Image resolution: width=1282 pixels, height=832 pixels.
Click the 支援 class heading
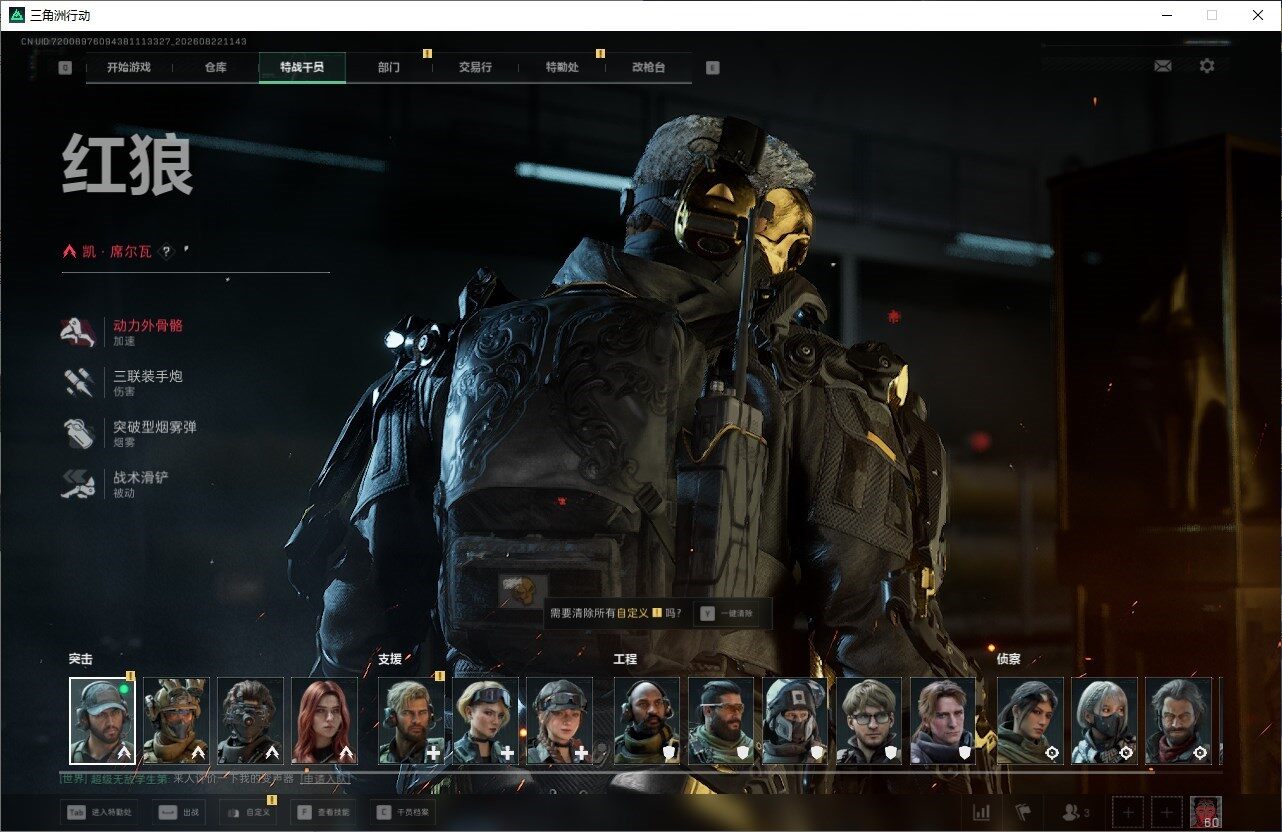click(390, 660)
